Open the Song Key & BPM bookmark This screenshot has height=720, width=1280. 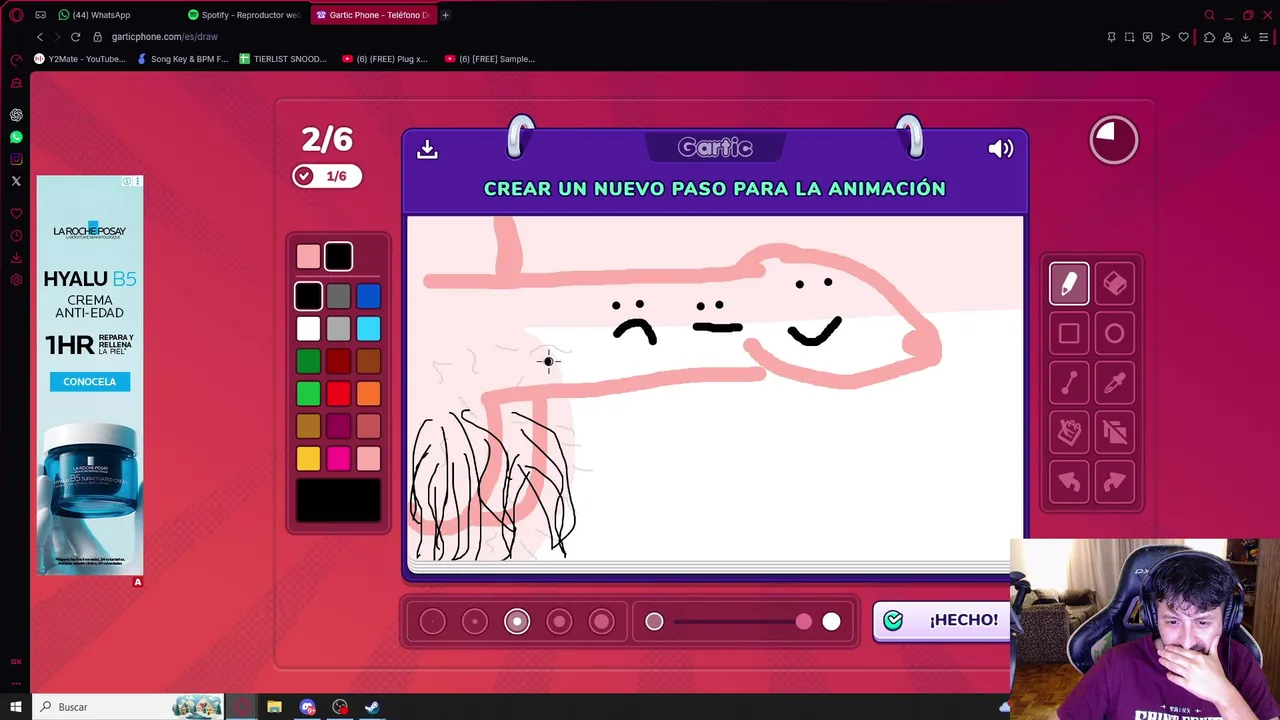click(183, 59)
